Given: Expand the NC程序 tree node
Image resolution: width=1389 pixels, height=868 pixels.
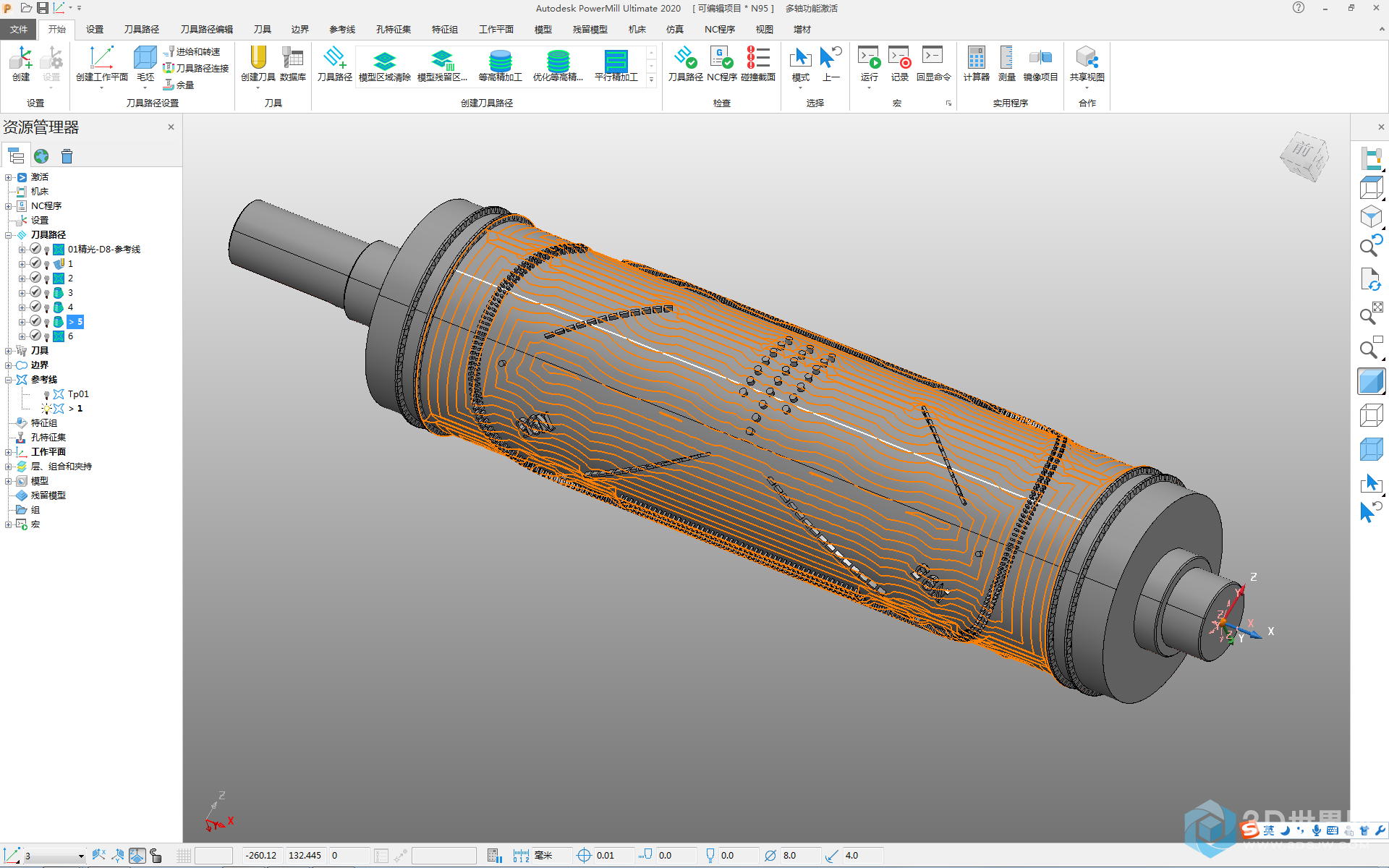Looking at the screenshot, I should tap(9, 206).
